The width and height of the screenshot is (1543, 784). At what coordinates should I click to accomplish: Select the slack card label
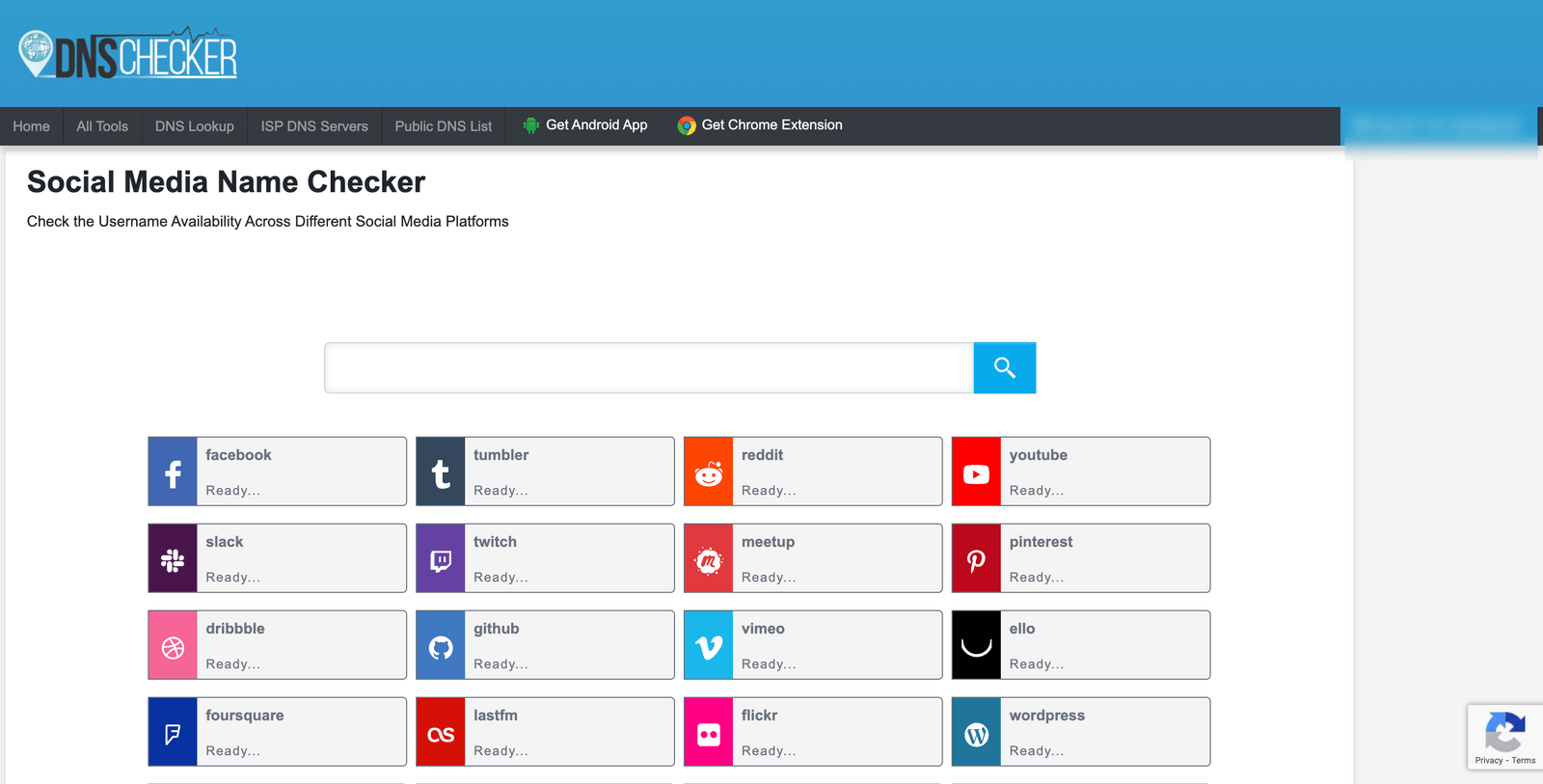point(224,542)
